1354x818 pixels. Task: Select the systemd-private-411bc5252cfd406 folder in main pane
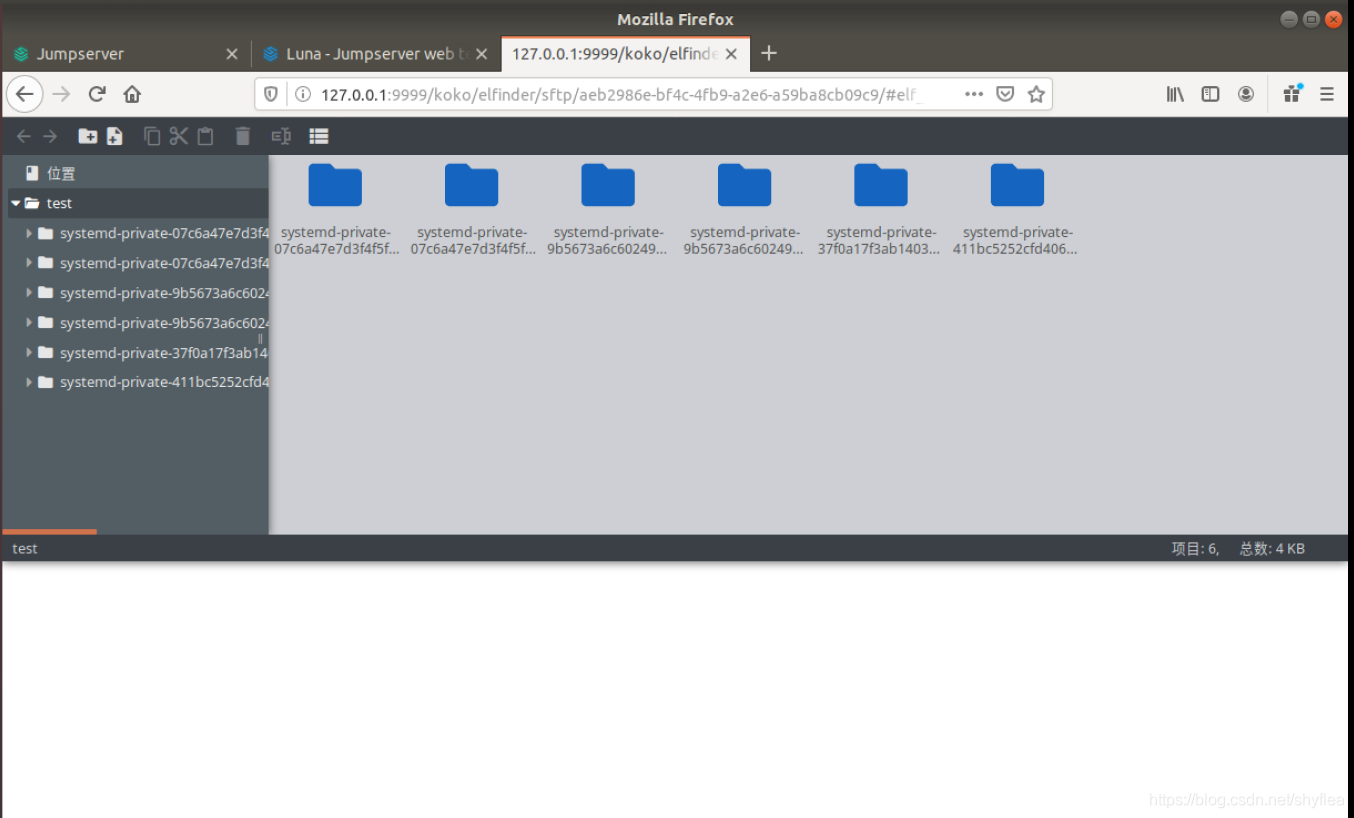(1017, 210)
